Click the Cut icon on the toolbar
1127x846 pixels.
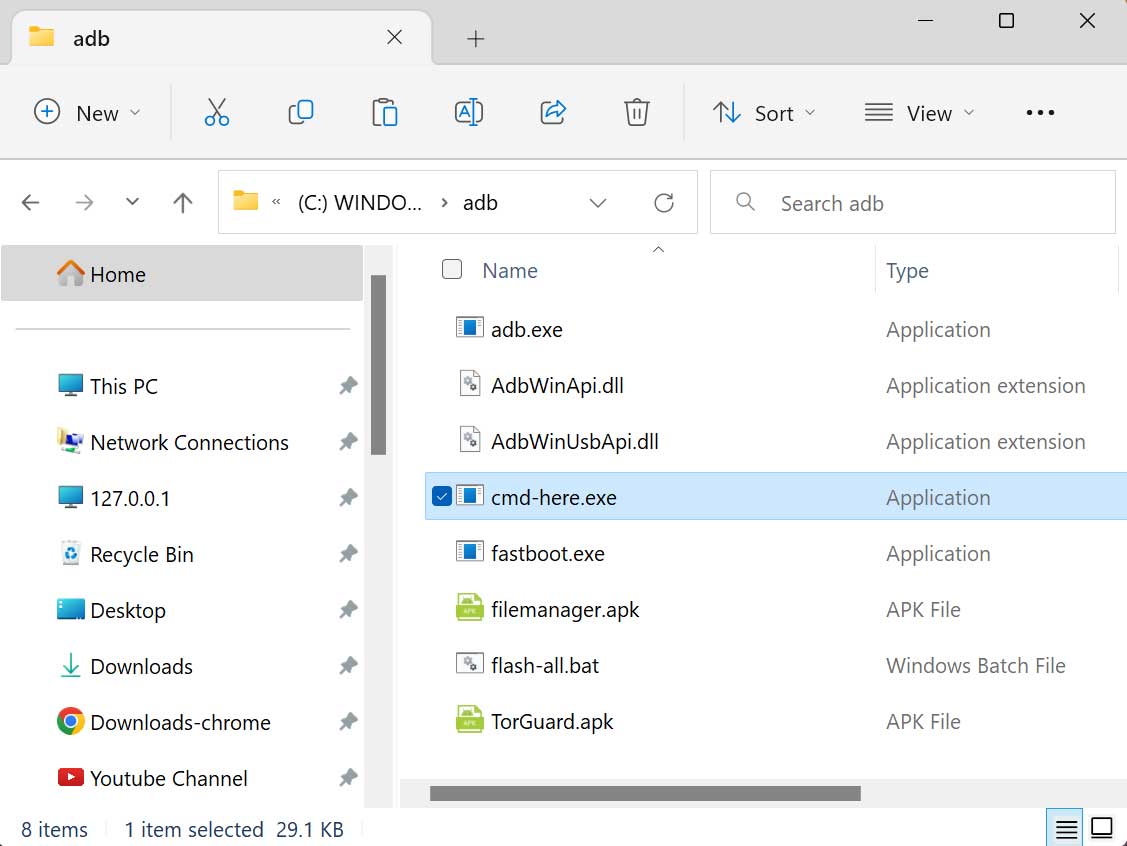[217, 112]
